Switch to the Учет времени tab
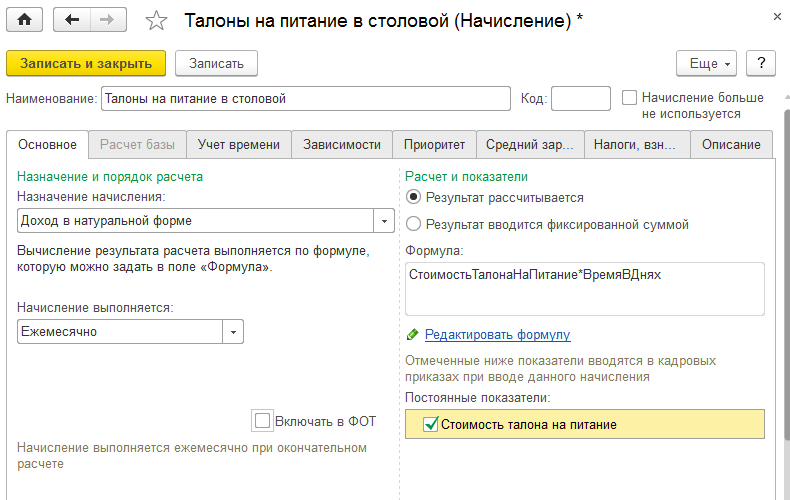The height and width of the screenshot is (500, 790). (x=239, y=144)
